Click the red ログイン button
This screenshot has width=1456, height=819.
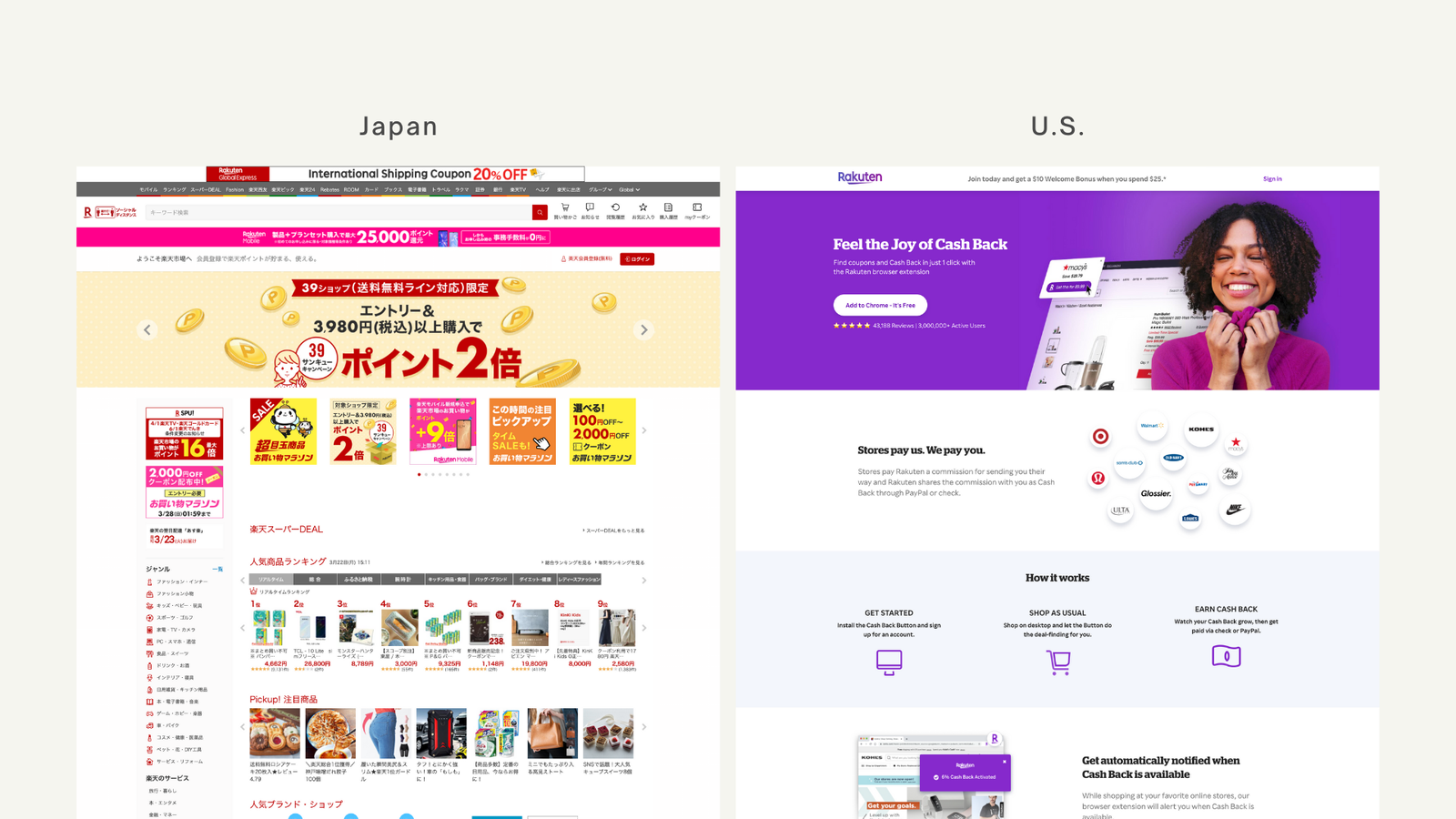pos(637,259)
